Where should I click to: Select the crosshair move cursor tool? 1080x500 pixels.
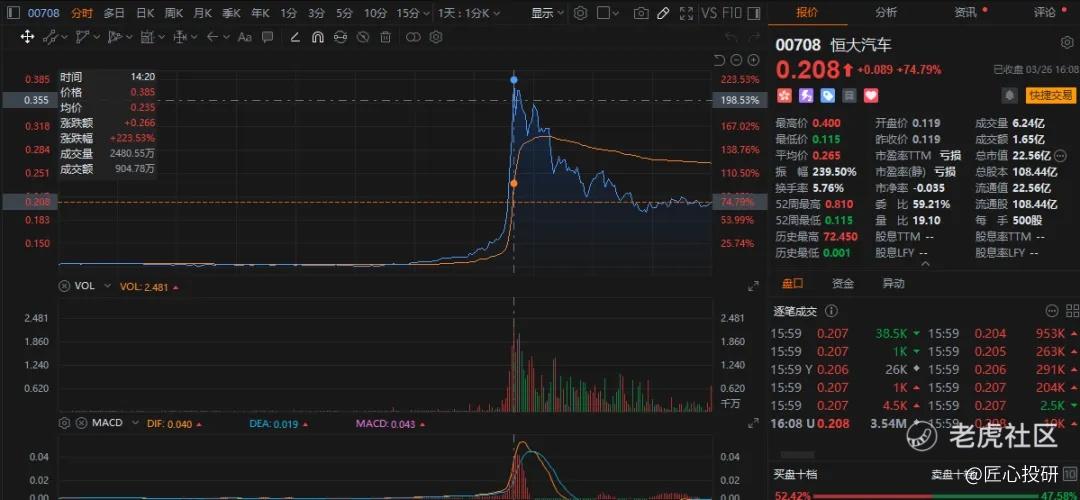tap(28, 37)
